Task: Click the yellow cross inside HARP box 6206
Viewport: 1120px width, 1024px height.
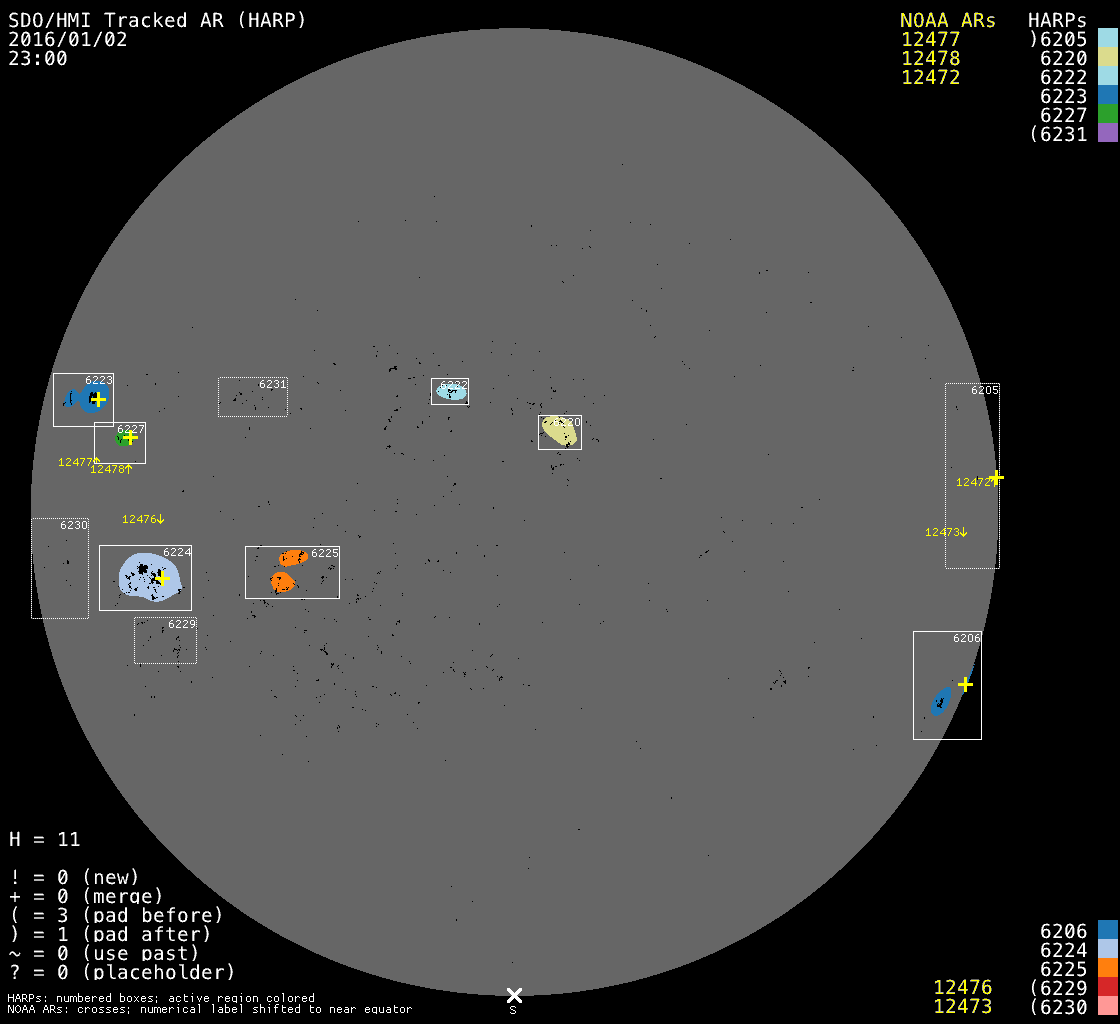Action: 965,684
